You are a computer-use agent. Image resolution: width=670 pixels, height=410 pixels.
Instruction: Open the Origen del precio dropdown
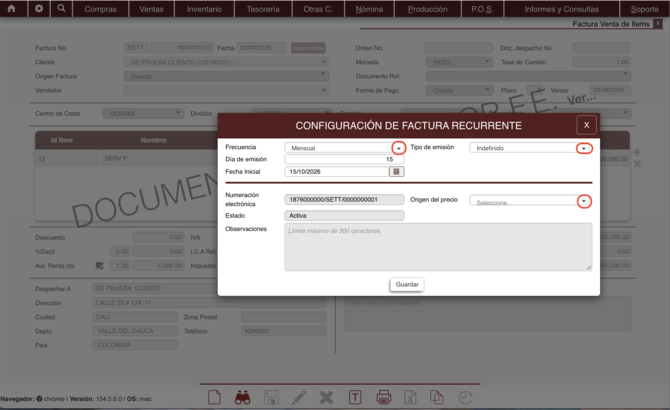pos(584,201)
